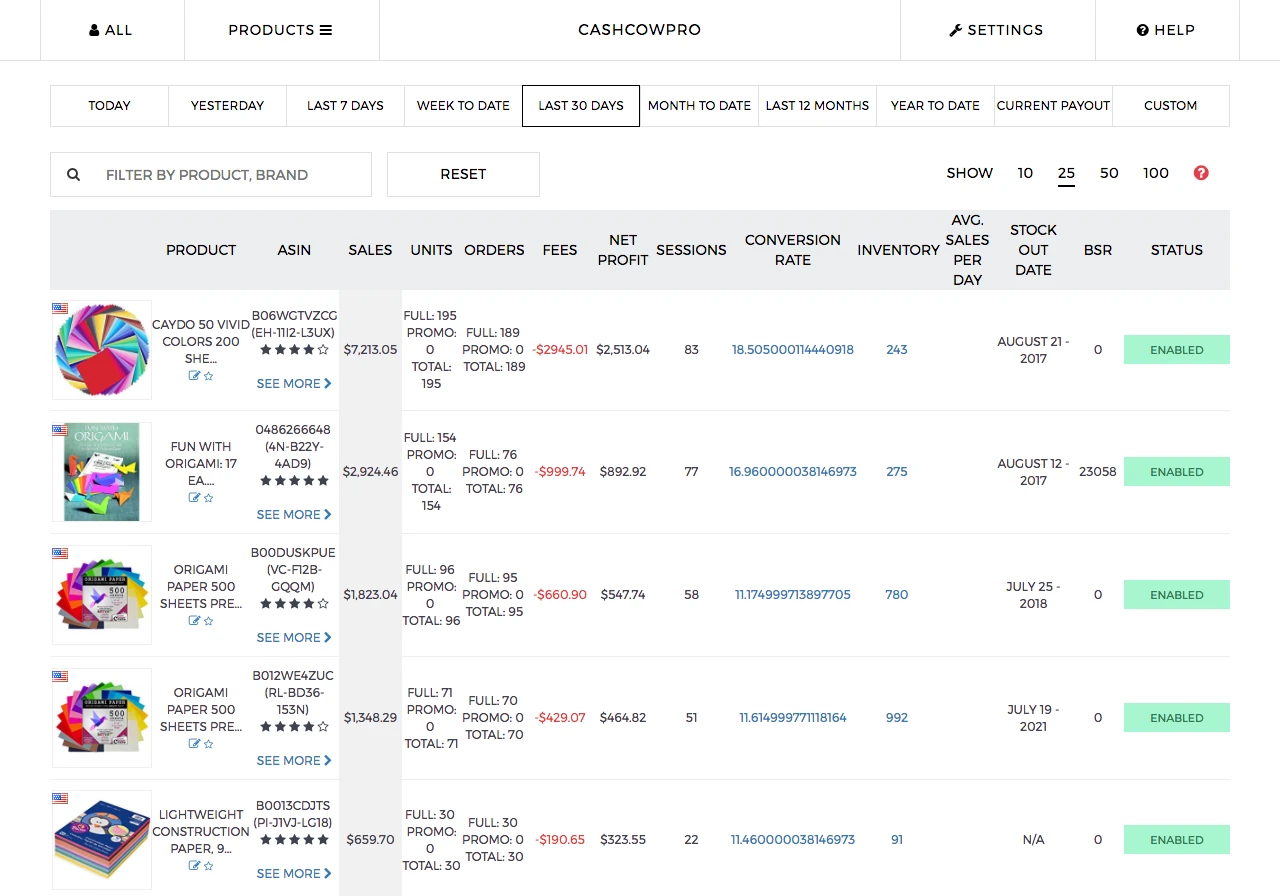Switch to the Today date range tab
Screen dimensions: 1280x896
point(109,106)
